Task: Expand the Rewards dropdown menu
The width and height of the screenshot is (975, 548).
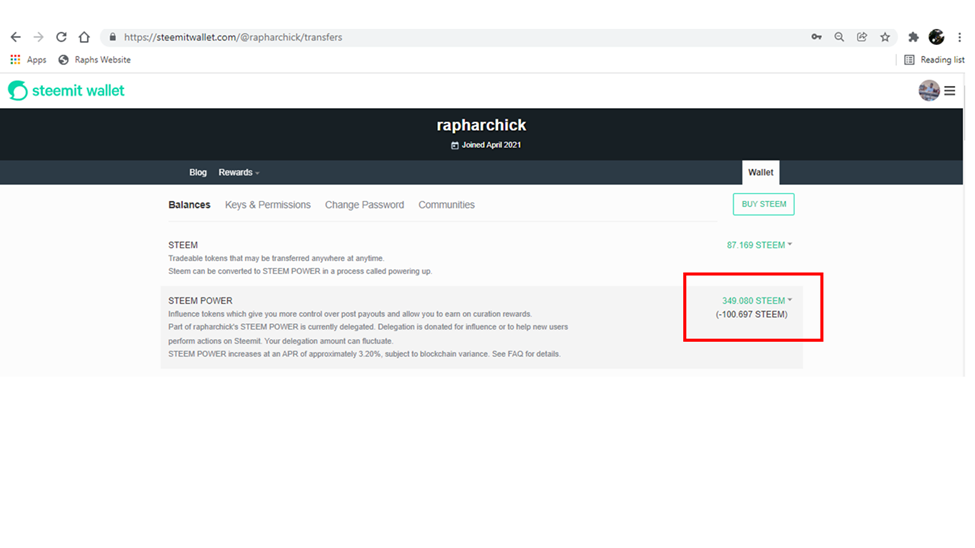Action: coord(239,172)
